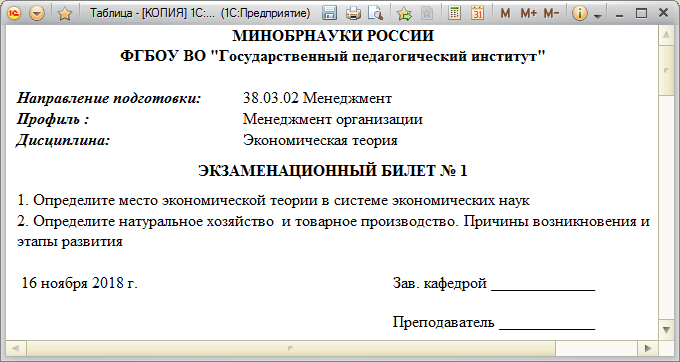
Task: Open print preview with the magnifier icon
Action: tap(376, 13)
